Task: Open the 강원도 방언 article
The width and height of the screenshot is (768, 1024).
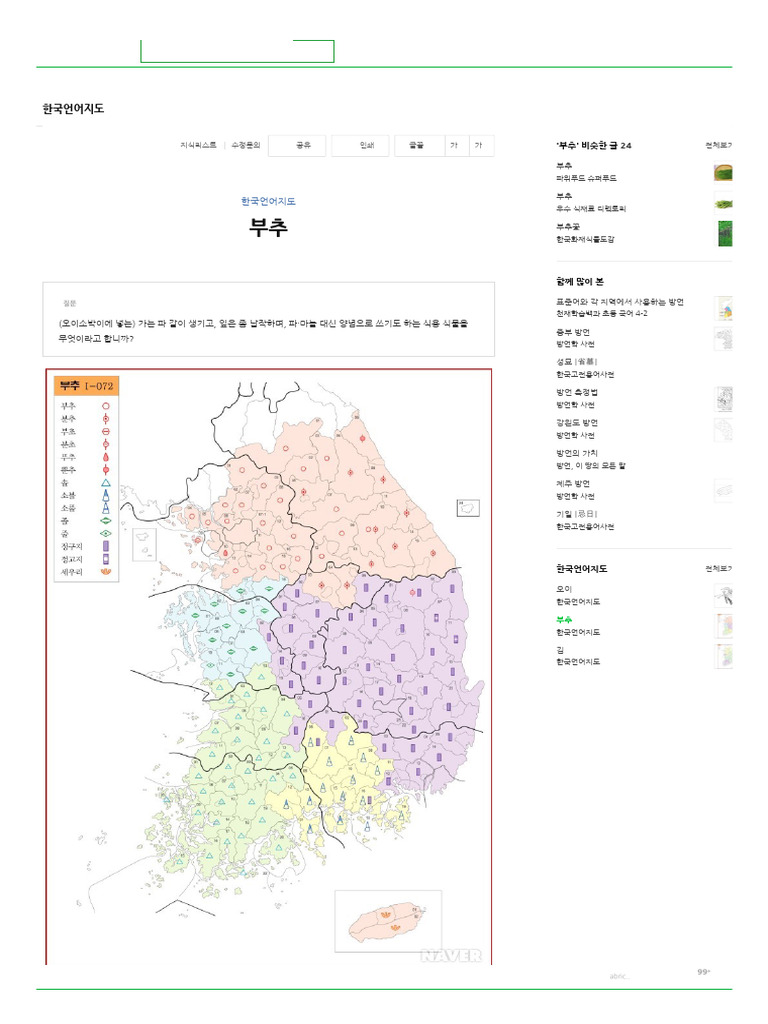Action: (577, 423)
